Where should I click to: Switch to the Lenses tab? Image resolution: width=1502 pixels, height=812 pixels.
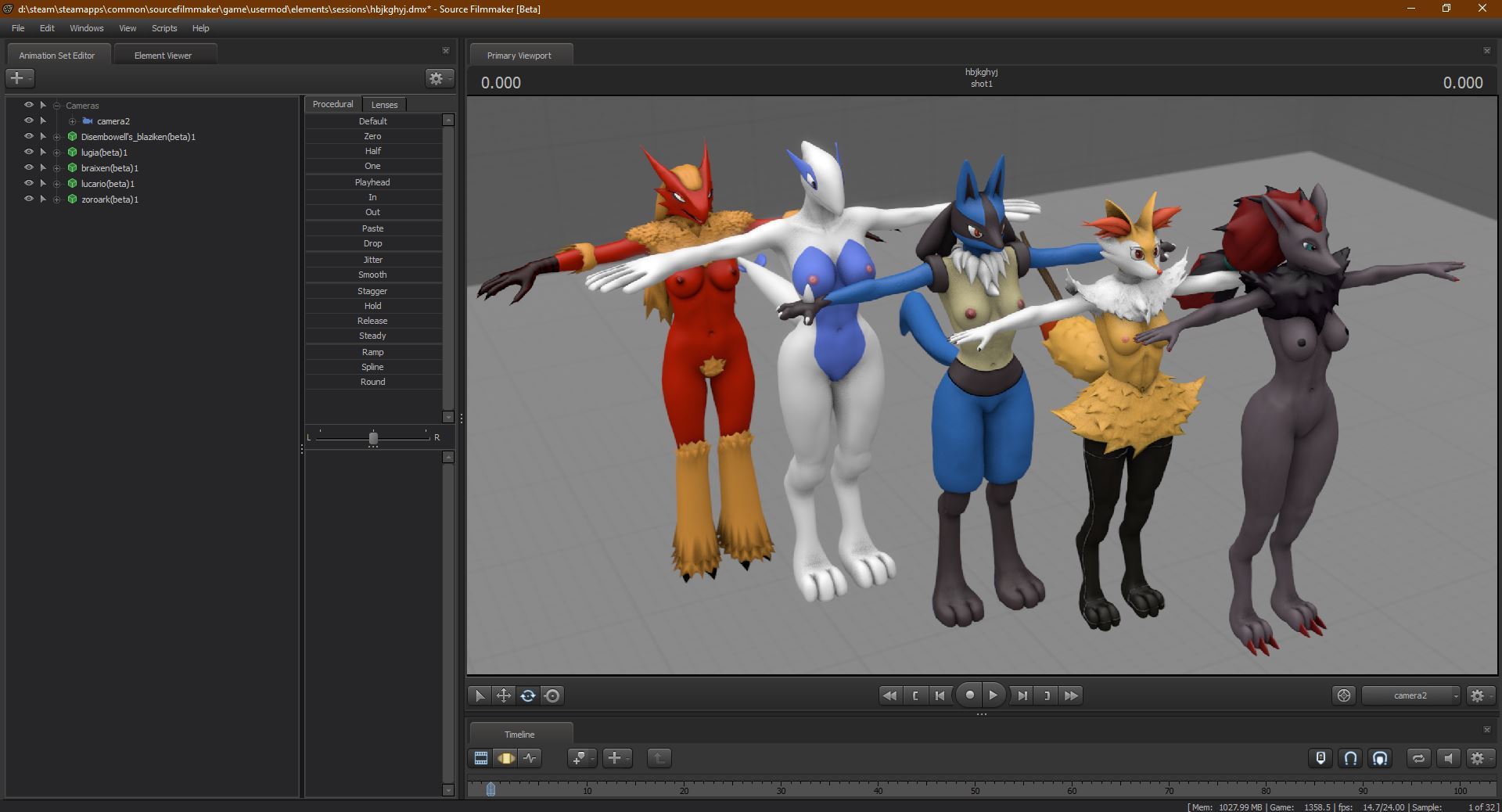pyautogui.click(x=384, y=104)
